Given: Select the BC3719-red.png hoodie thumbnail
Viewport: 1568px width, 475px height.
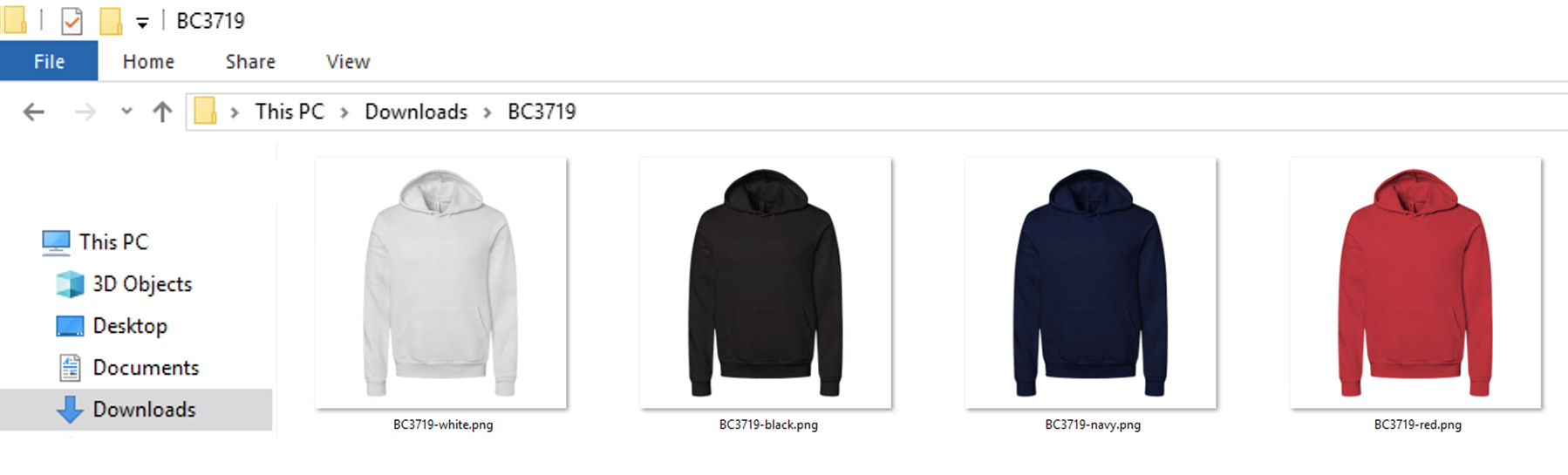Looking at the screenshot, I should (1415, 283).
